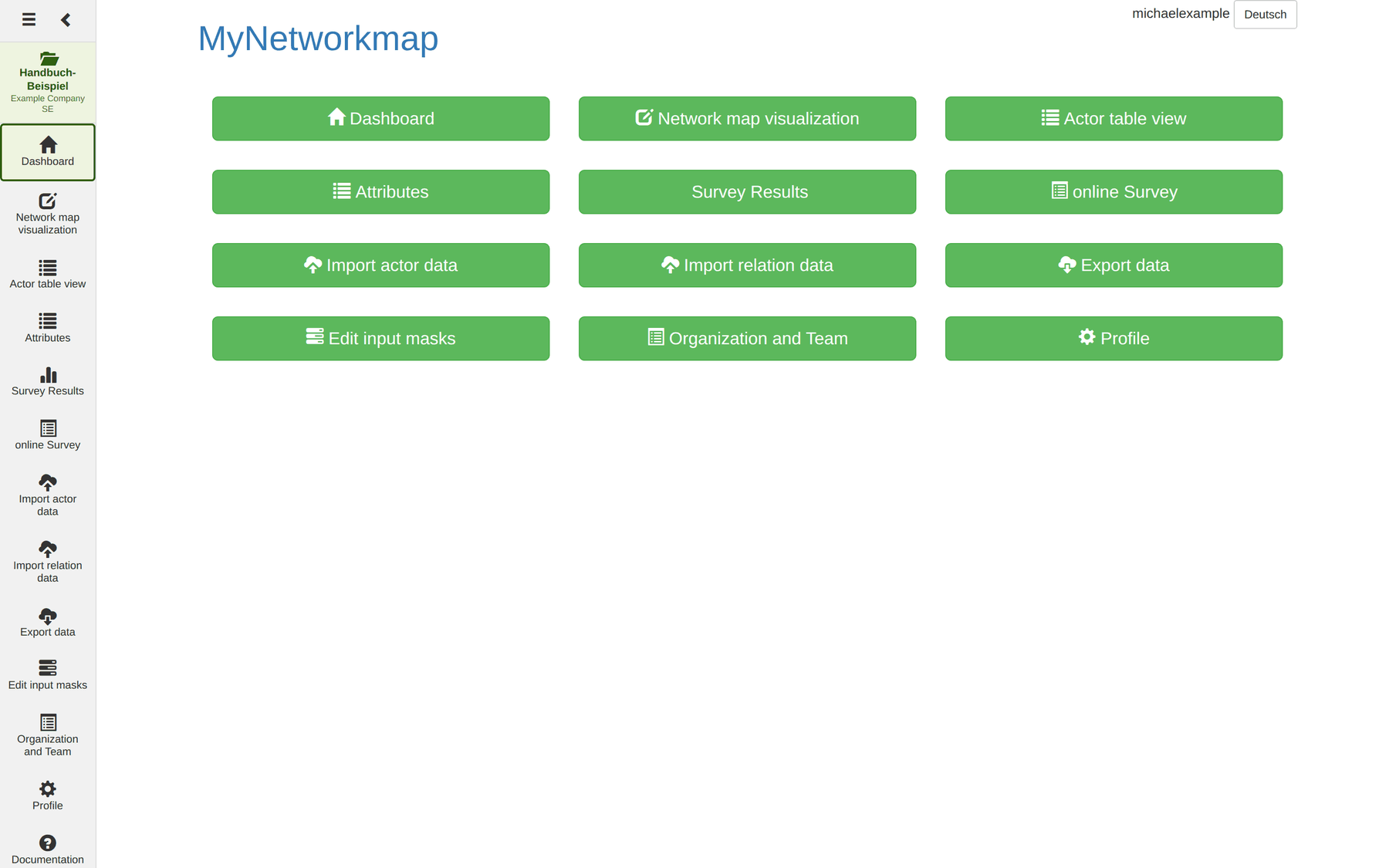Open MyNetworkmap title link
This screenshot has height=868, width=1389.
click(x=318, y=39)
